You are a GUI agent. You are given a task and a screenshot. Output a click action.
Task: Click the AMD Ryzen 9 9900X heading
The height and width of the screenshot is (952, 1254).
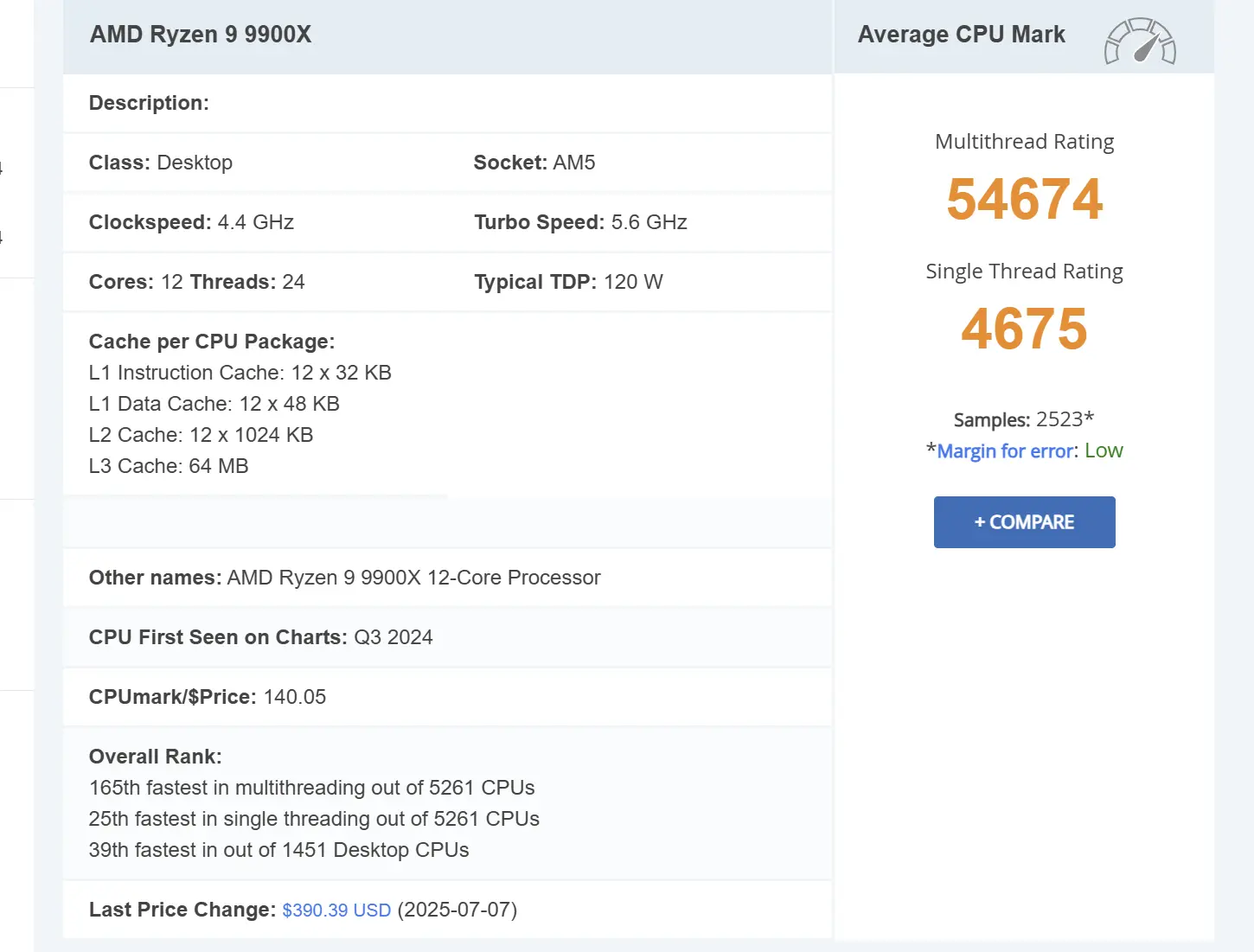point(201,35)
